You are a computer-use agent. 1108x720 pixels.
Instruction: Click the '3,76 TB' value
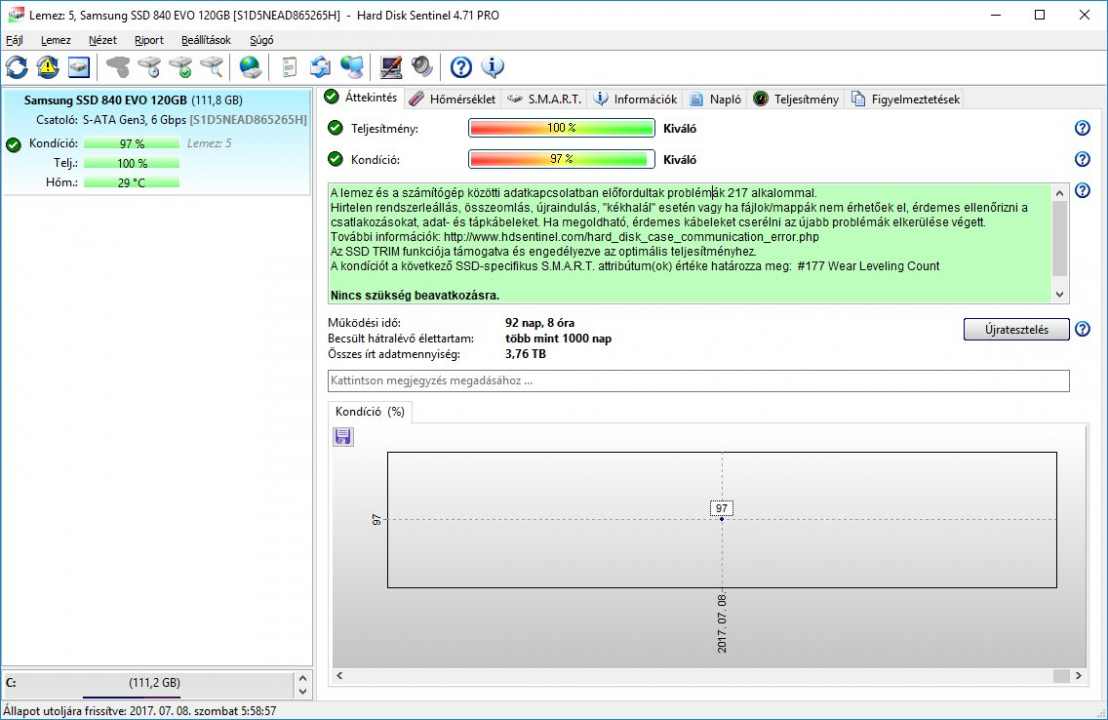[525, 354]
